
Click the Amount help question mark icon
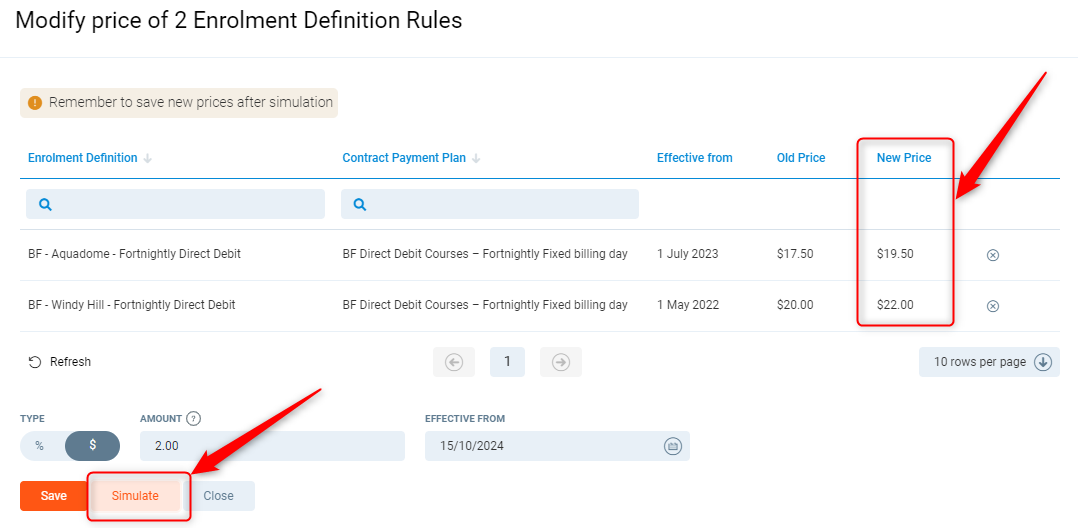(194, 419)
